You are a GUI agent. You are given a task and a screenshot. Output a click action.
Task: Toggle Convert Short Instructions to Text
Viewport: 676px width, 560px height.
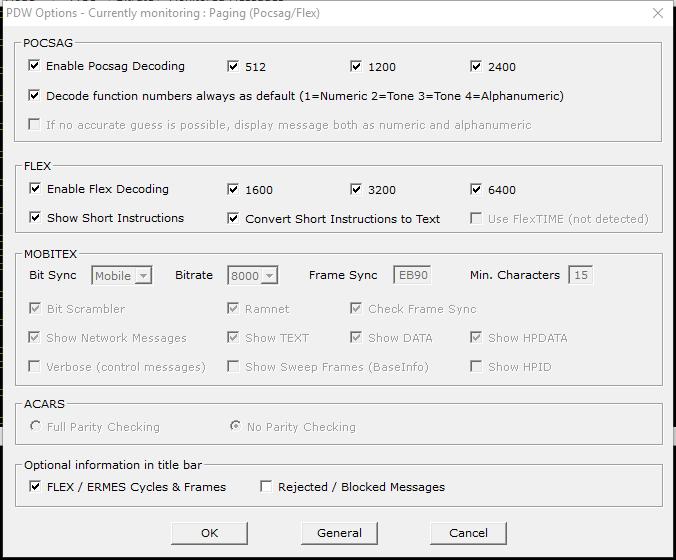click(x=233, y=218)
